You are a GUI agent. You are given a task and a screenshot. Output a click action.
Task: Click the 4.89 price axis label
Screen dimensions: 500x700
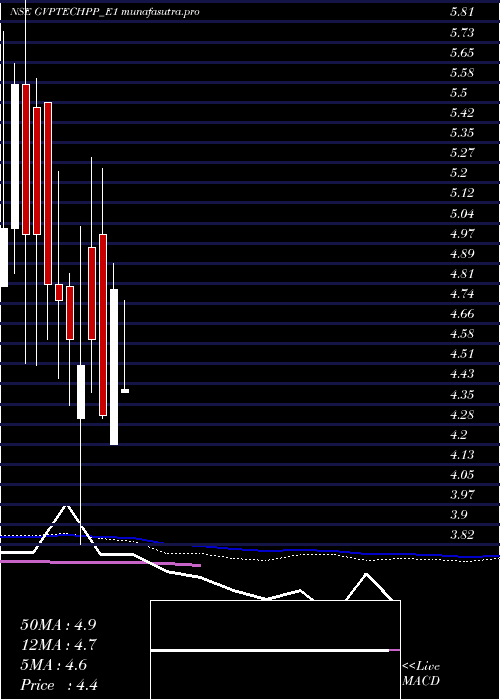[462, 254]
